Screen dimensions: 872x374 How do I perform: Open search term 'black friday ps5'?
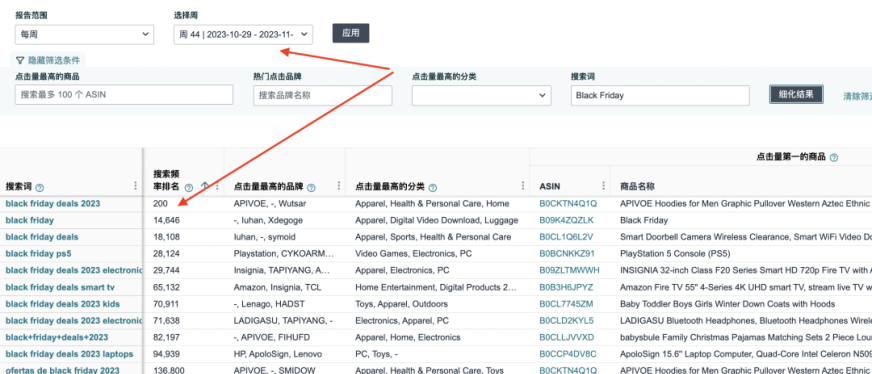[38, 253]
